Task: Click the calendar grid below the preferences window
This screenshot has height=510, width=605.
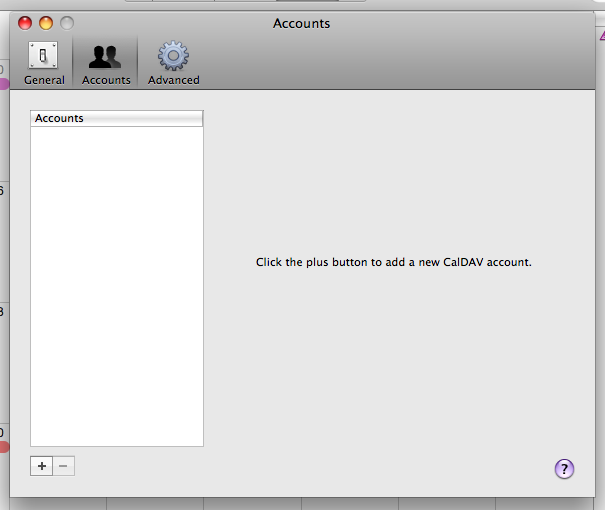Action: tap(300, 503)
